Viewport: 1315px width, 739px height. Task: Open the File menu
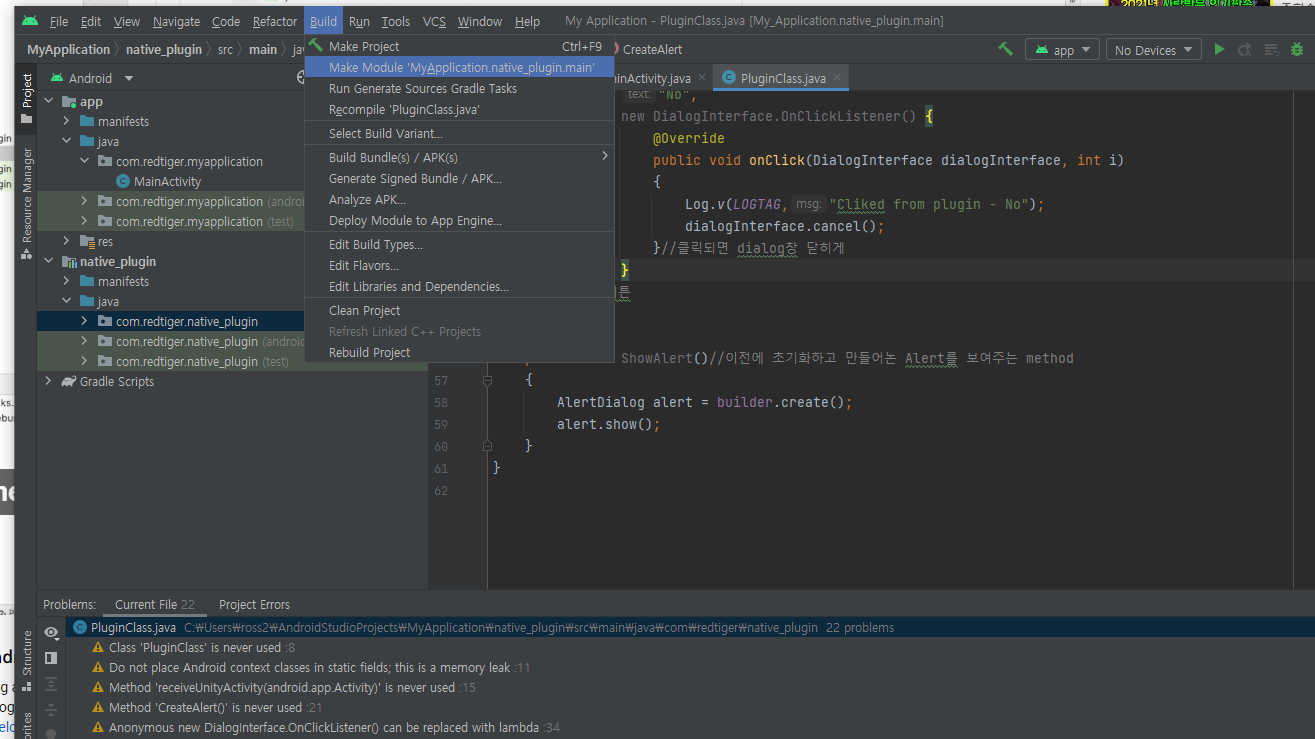[x=59, y=21]
